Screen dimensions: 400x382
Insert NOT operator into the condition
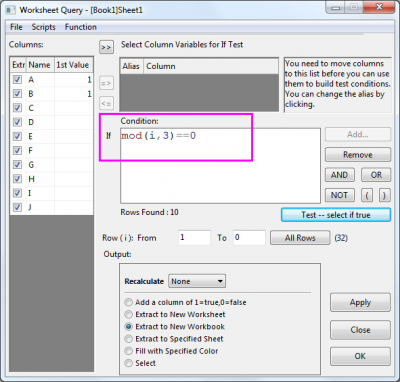tap(340, 195)
